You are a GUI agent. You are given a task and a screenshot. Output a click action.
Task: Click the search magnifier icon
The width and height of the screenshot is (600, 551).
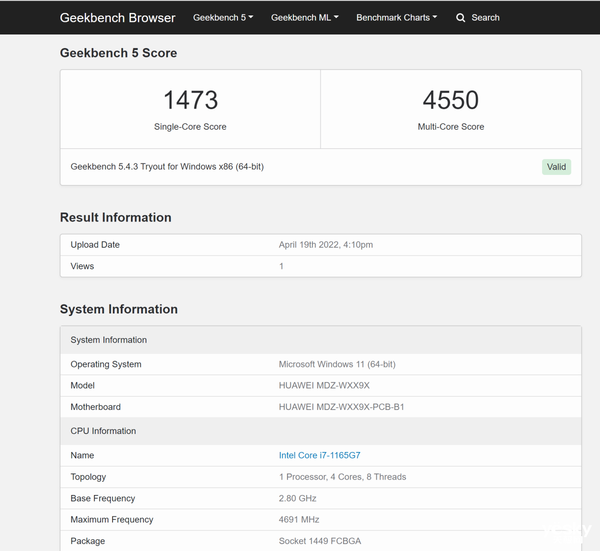[x=461, y=18]
